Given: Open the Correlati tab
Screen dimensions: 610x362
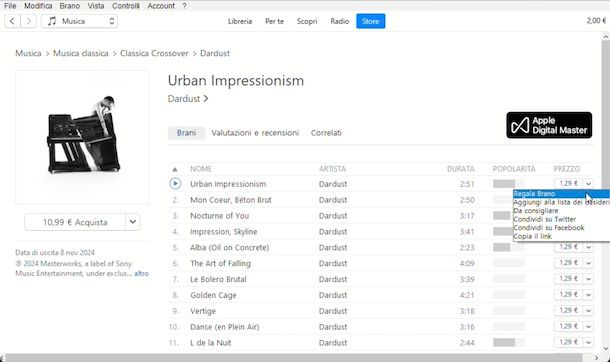Looking at the screenshot, I should [x=326, y=133].
